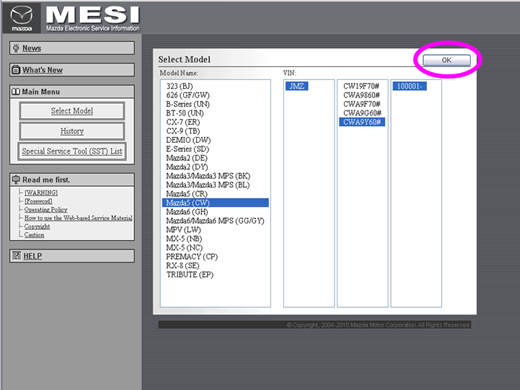Open Special Service Tool (SST) List

click(72, 151)
